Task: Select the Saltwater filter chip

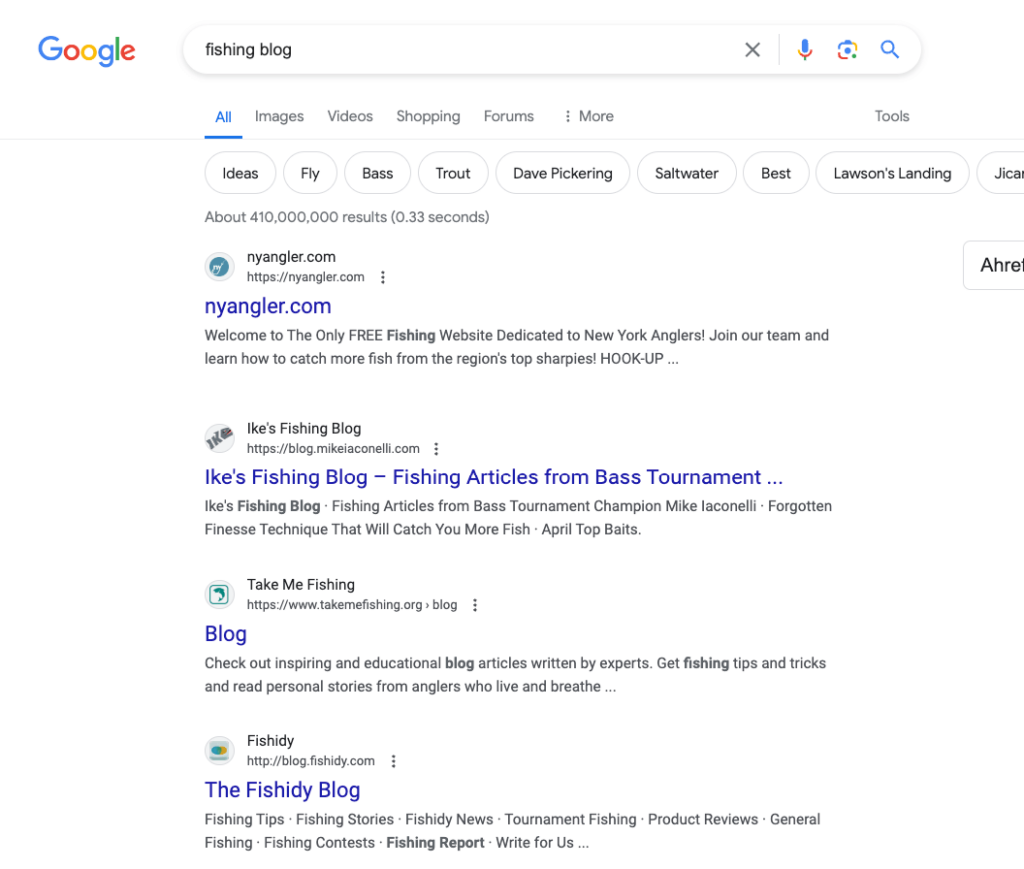Action: 686,172
